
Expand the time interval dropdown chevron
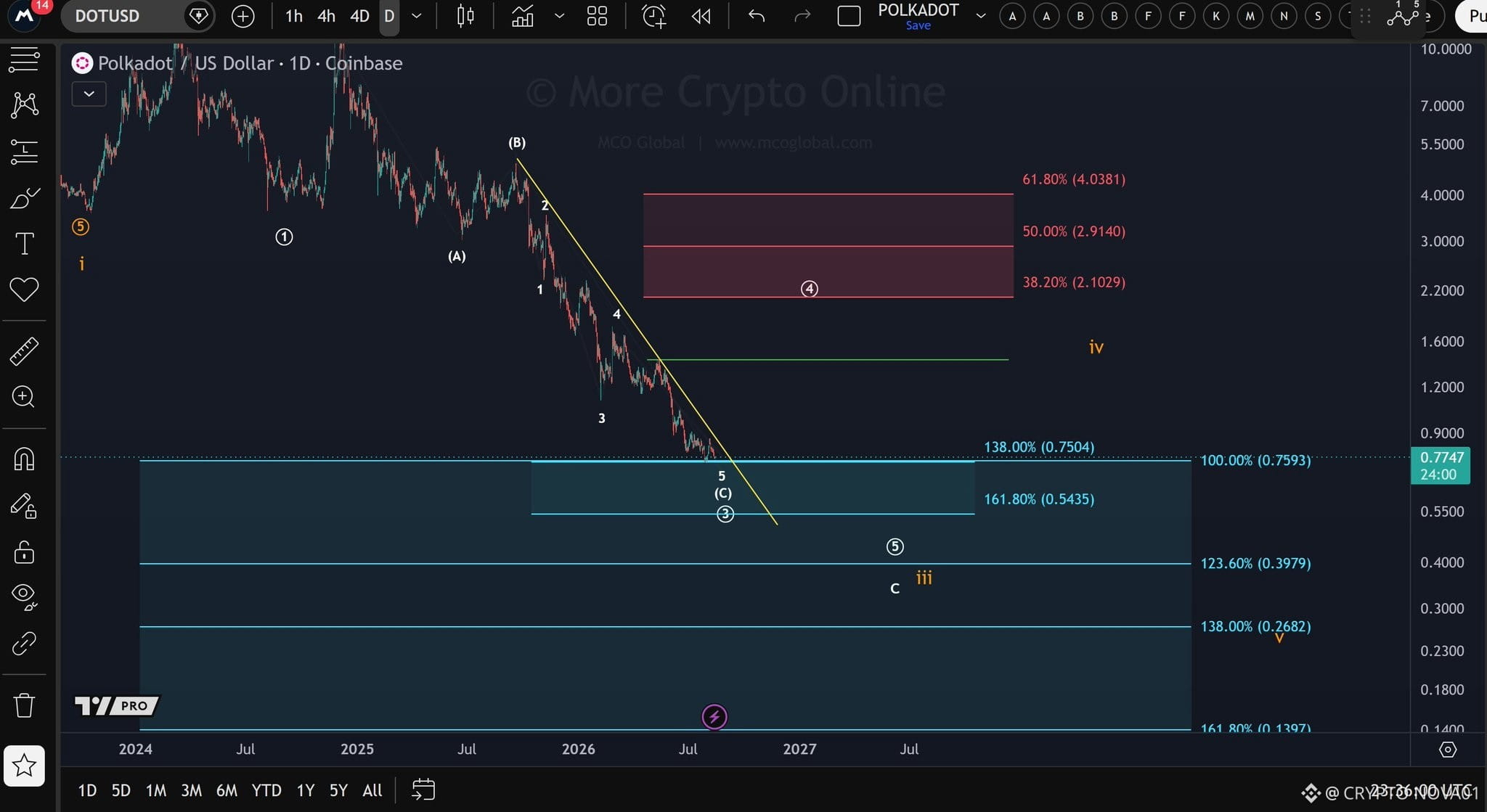[x=417, y=16]
